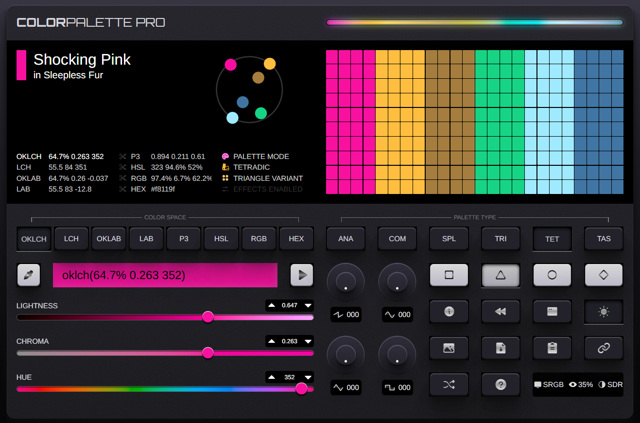Decrease the Hue value with the down arrow
The width and height of the screenshot is (640, 423).
point(308,377)
